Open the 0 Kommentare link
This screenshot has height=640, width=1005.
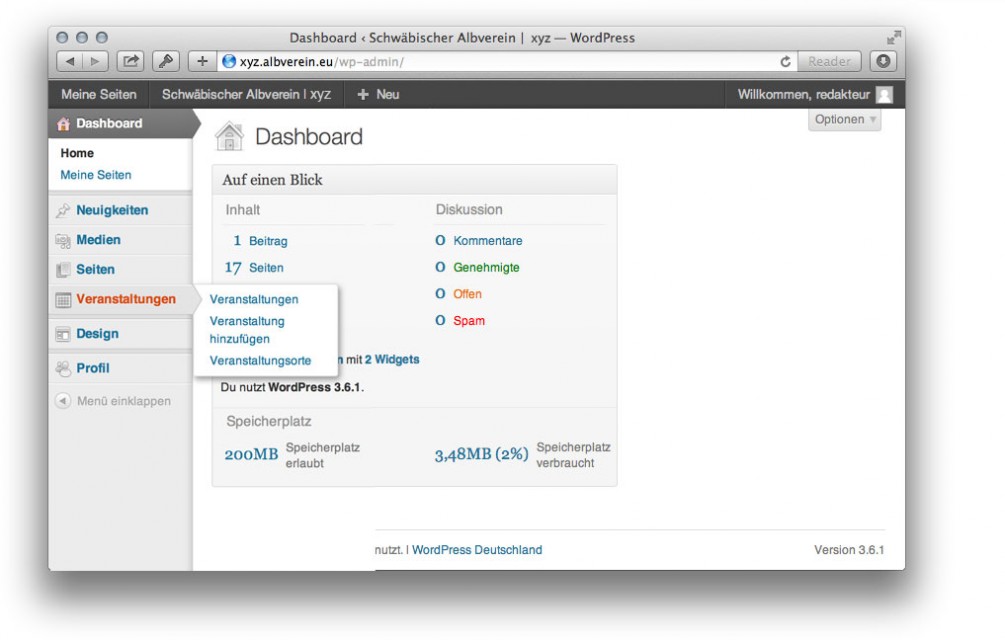pos(479,241)
